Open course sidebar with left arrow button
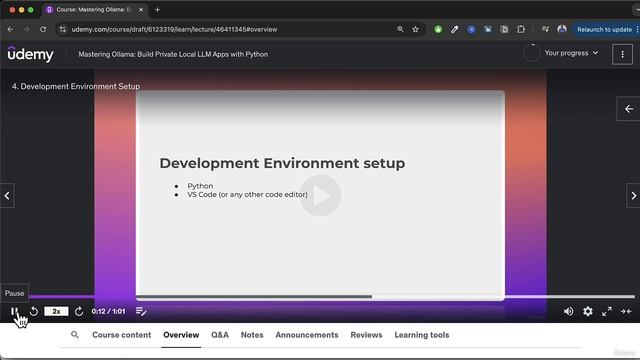 (x=629, y=109)
